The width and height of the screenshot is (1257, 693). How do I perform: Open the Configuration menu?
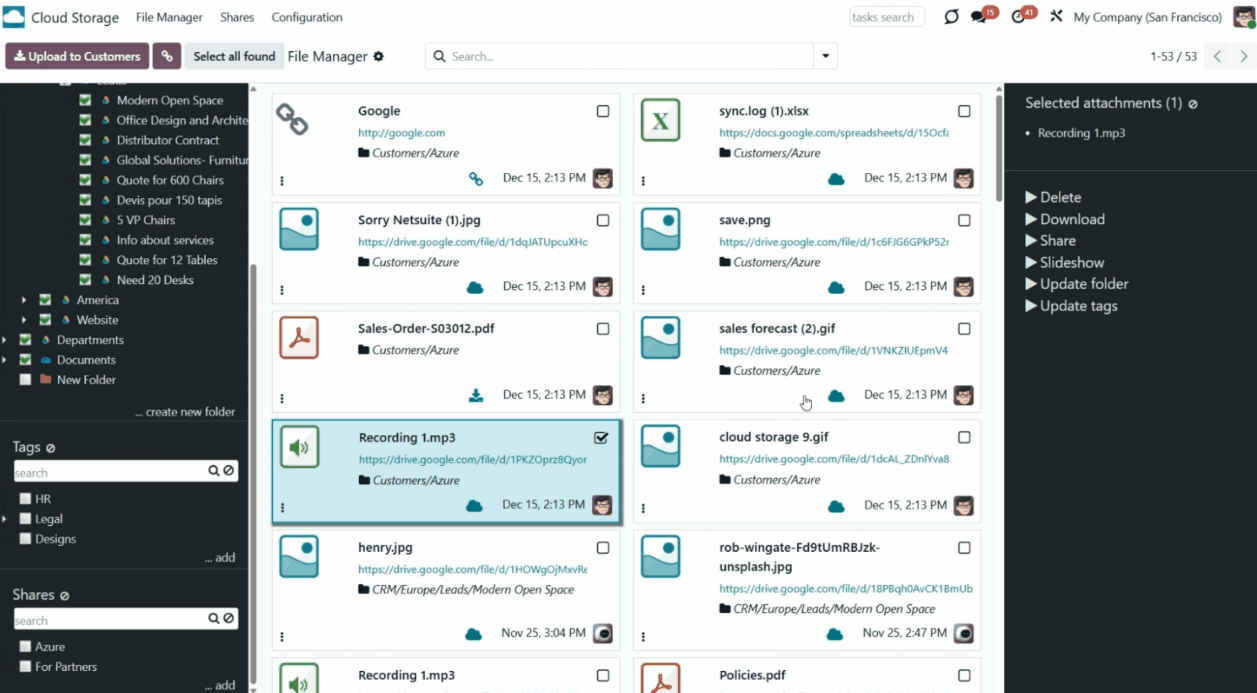[307, 17]
